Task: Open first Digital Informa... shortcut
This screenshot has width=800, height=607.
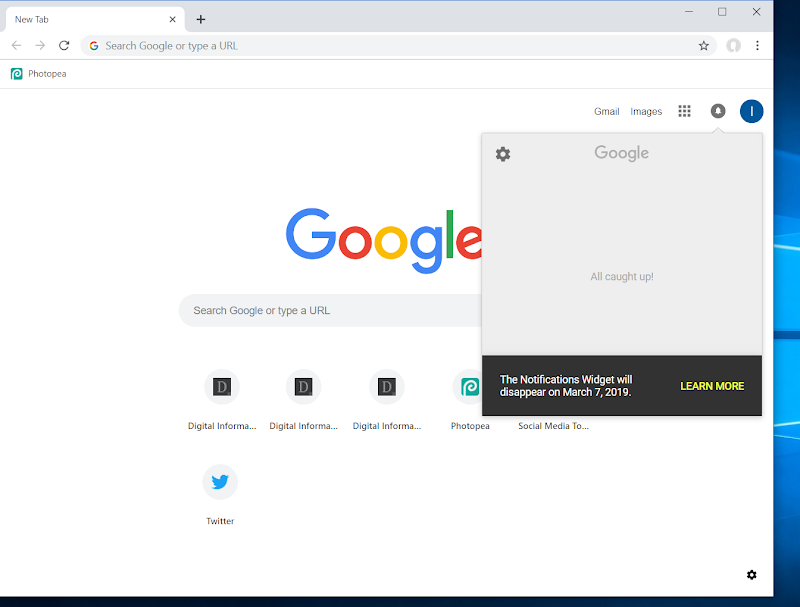Action: coord(222,400)
